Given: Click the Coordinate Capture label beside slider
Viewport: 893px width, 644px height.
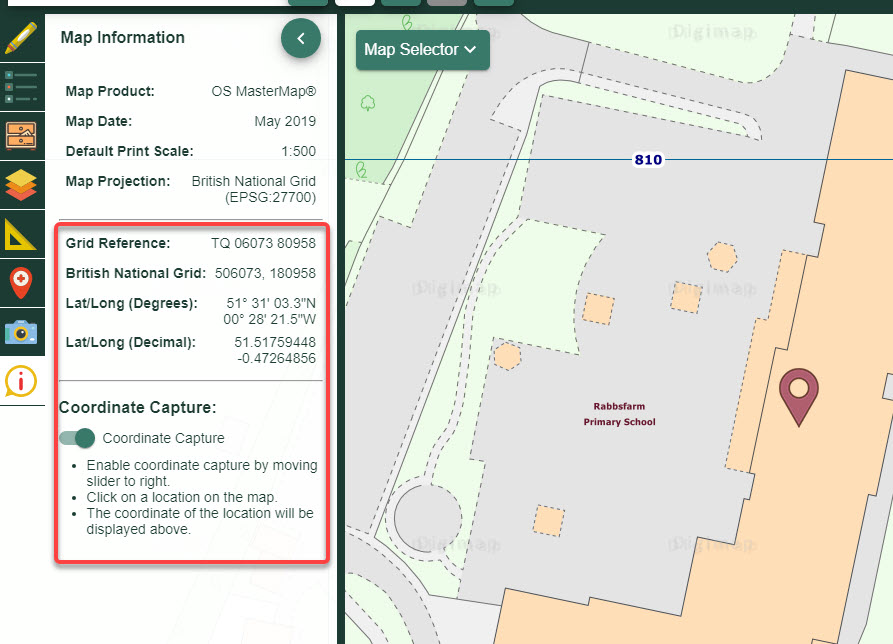Looking at the screenshot, I should [x=163, y=438].
